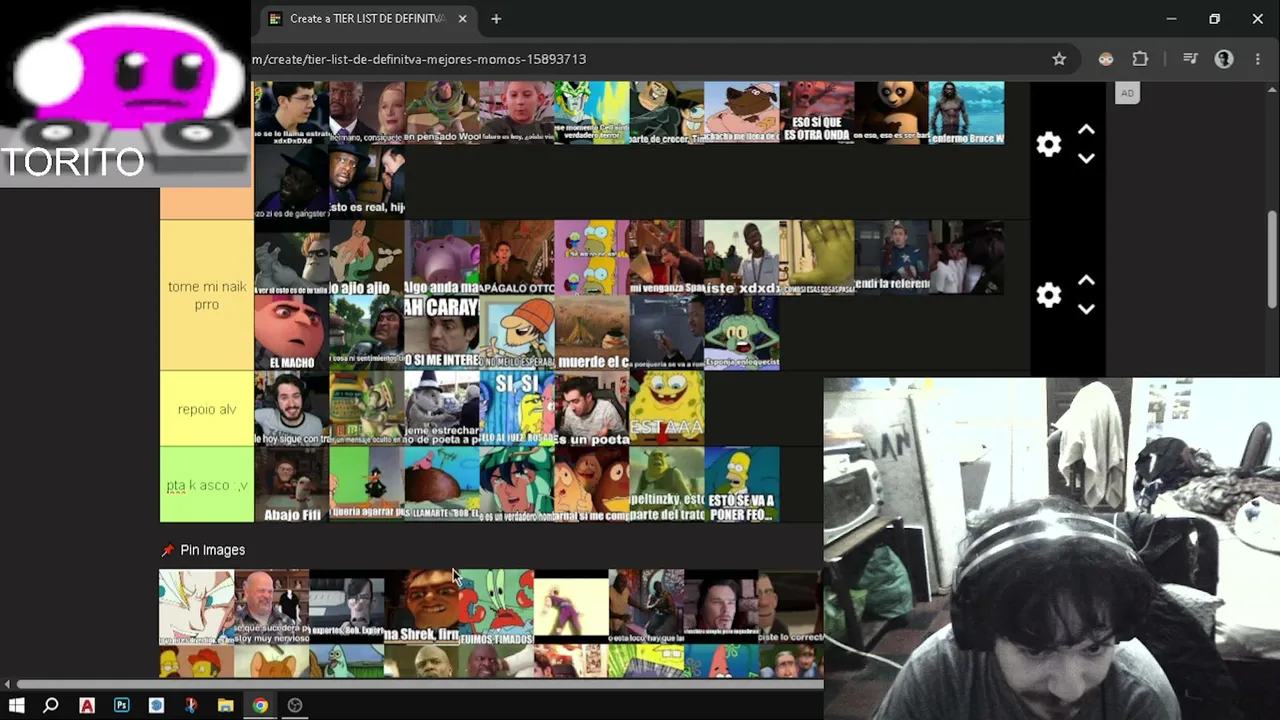
Task: Click the 'tome mi naik prro' tier label
Action: (x=207, y=295)
